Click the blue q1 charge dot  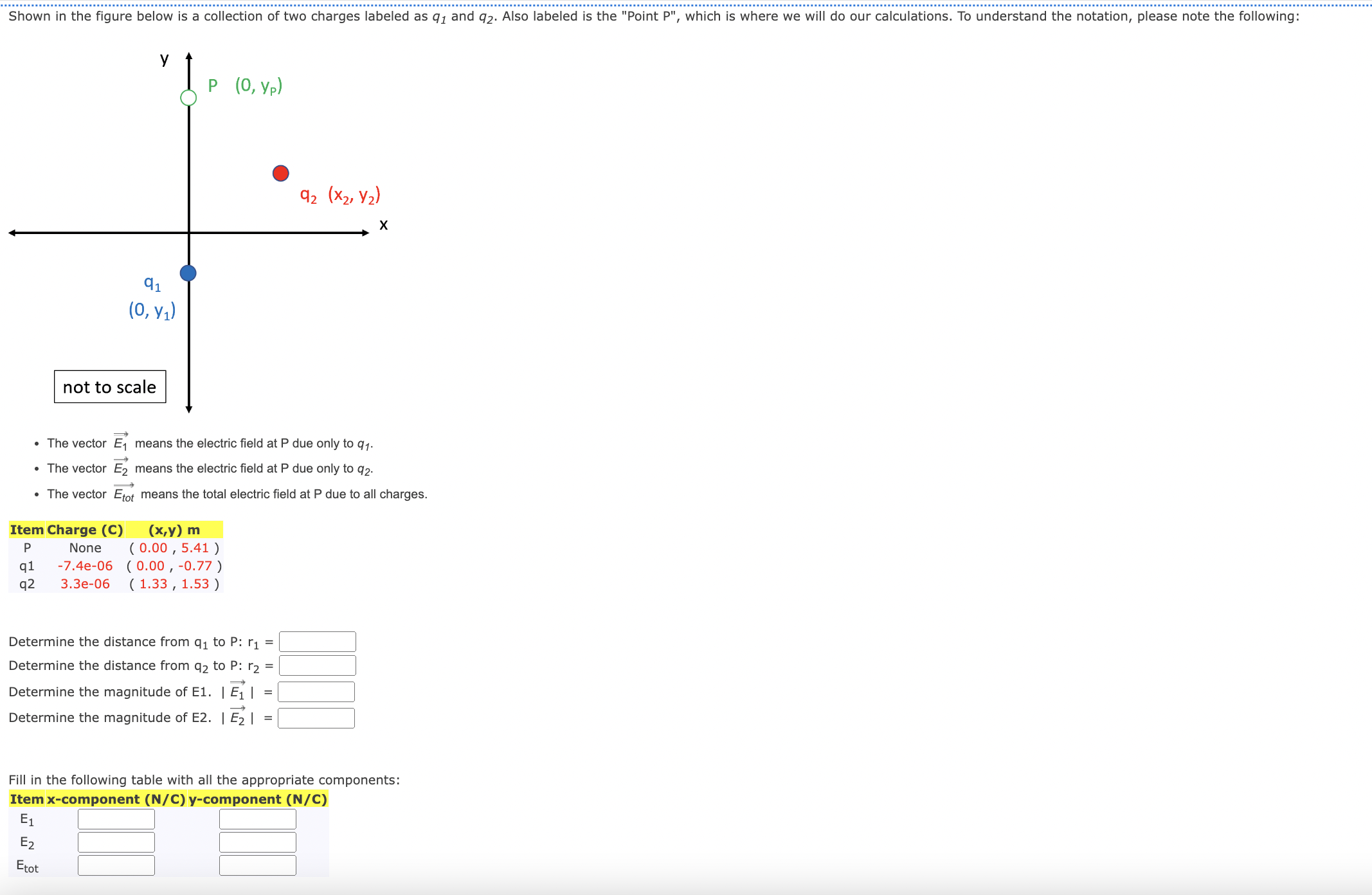(x=188, y=273)
